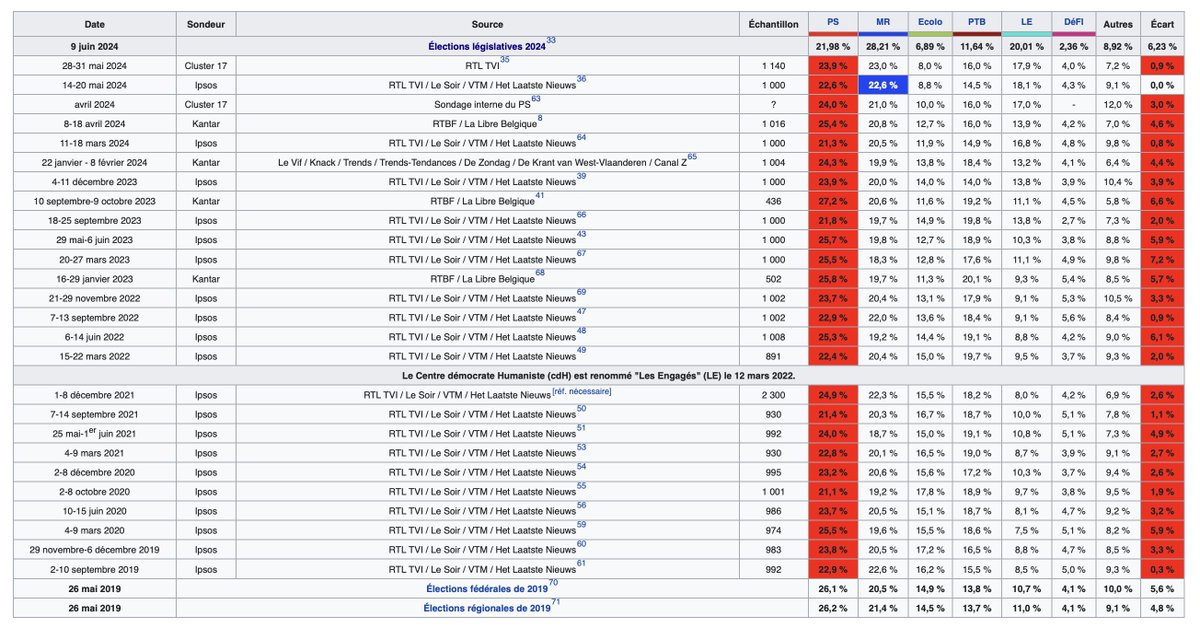Click the Le Vif / Knack source text
Image resolution: width=1200 pixels, height=628 pixels.
[481, 163]
